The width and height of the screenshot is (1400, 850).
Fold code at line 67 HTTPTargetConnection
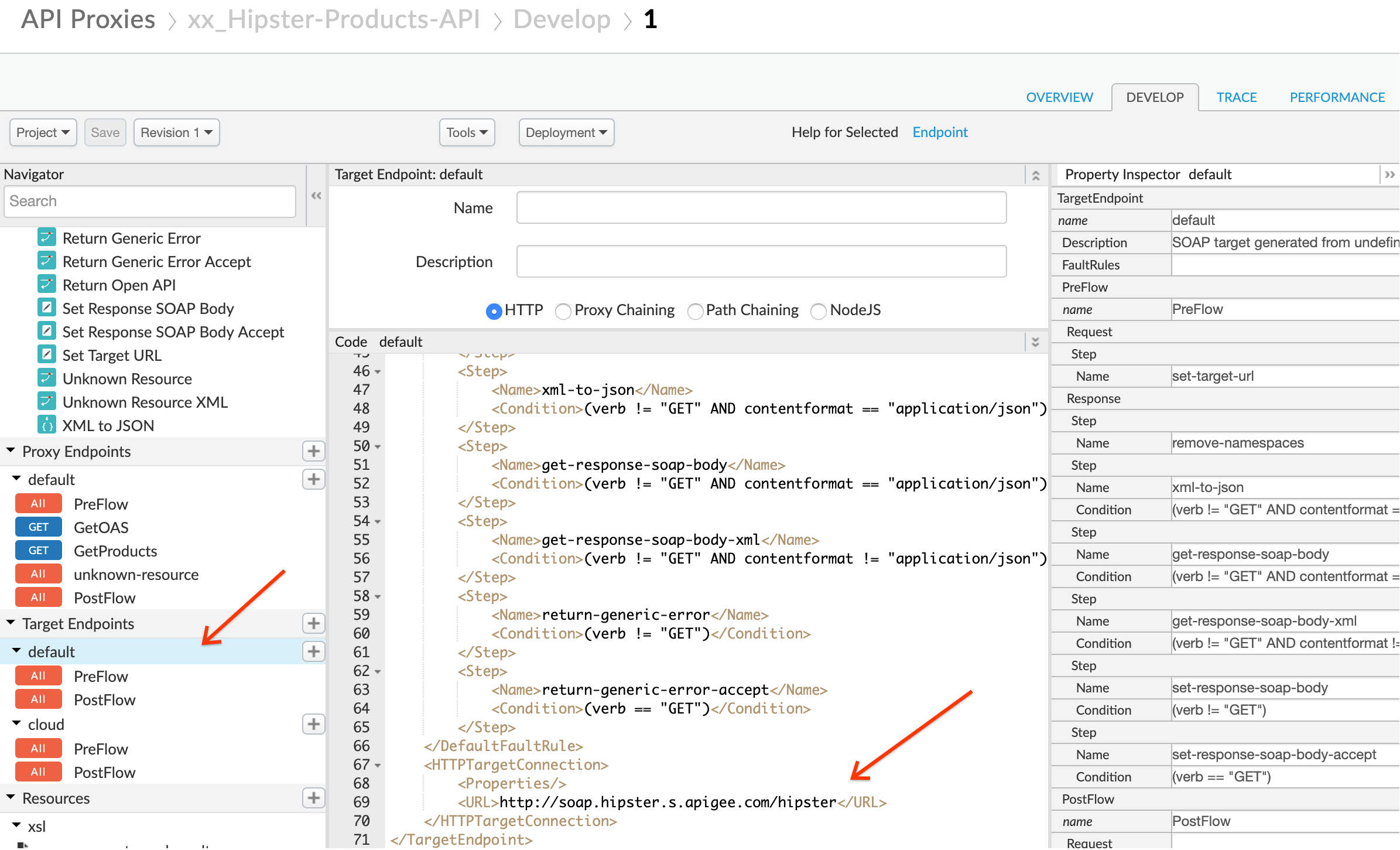pyautogui.click(x=378, y=765)
